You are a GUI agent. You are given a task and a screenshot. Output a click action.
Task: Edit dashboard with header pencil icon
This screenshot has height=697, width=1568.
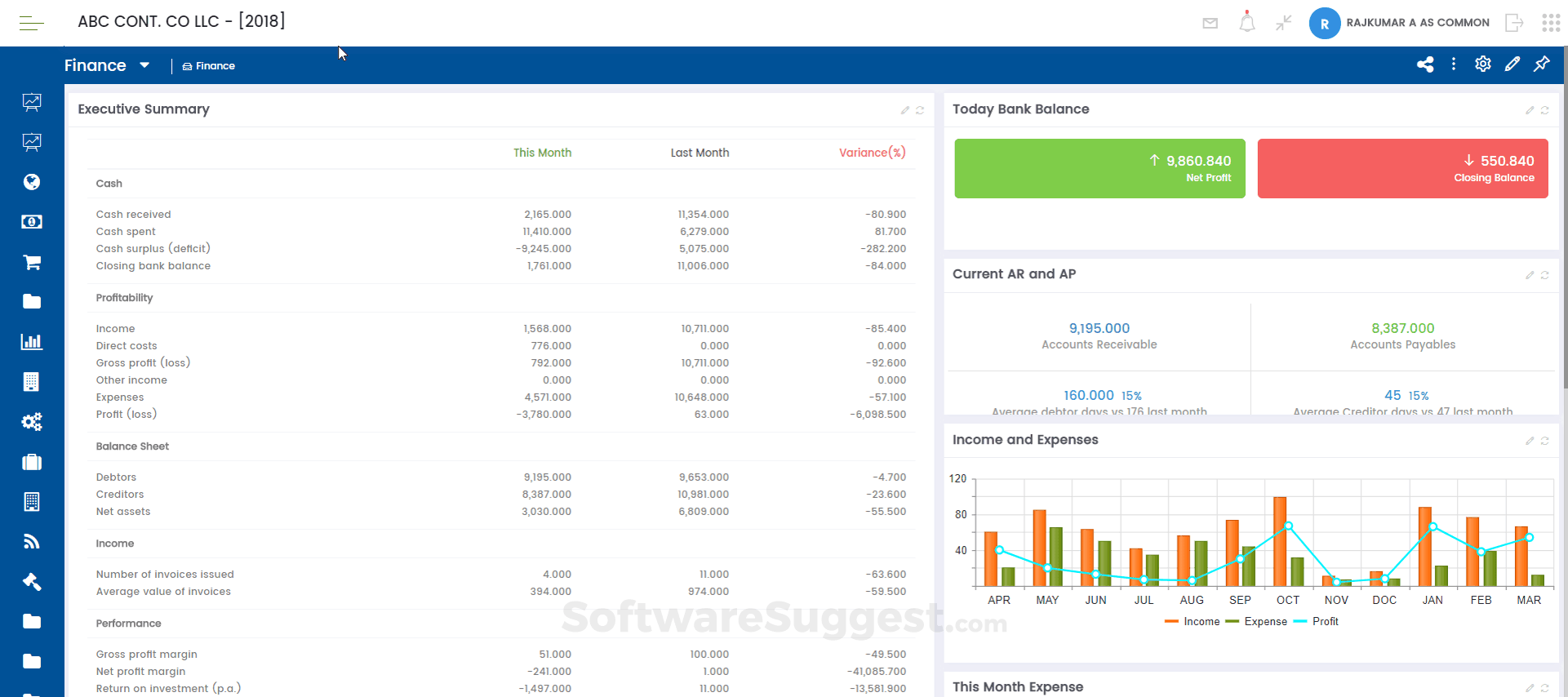[1512, 64]
